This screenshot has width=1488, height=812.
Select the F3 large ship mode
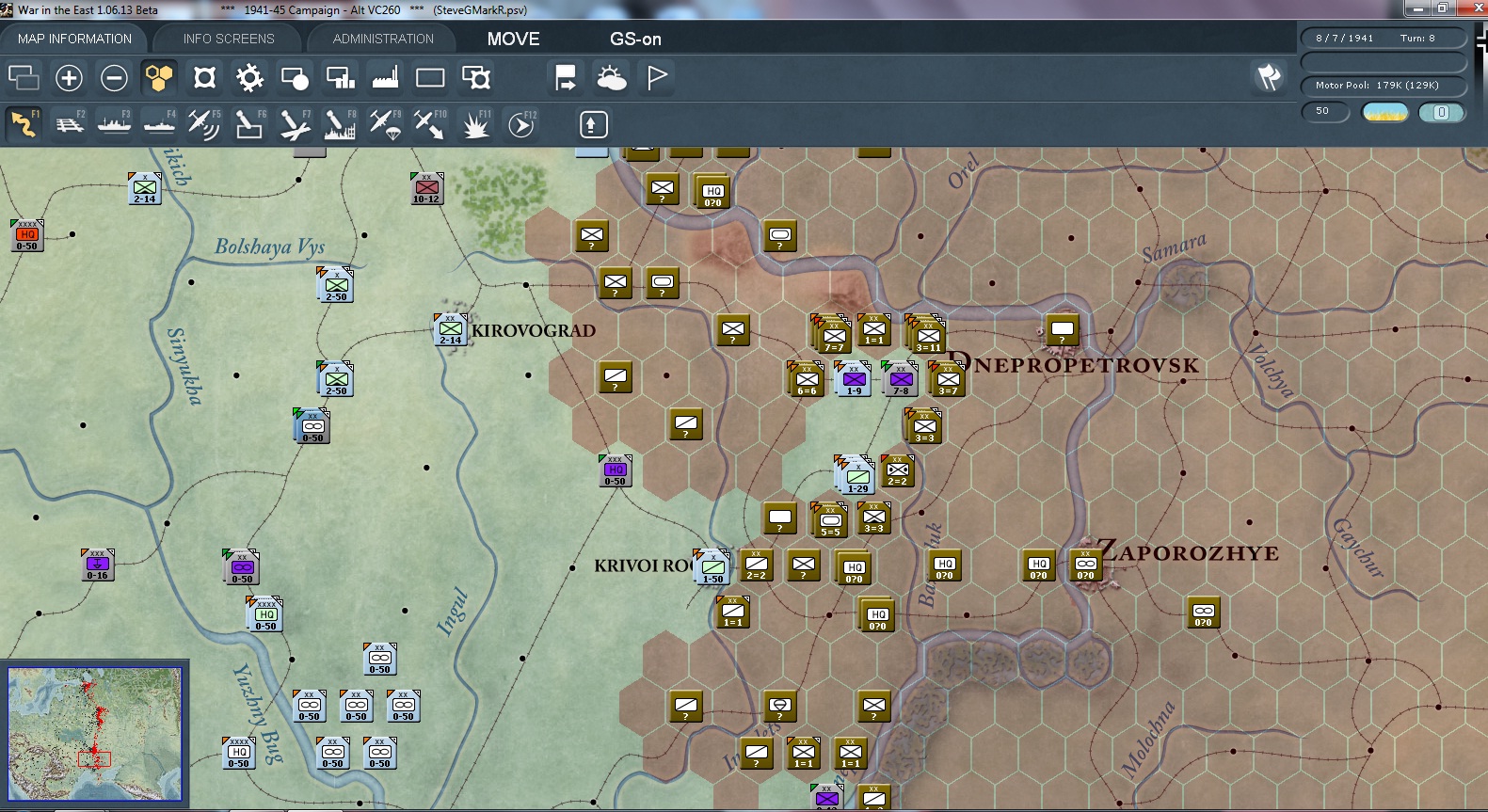coord(114,124)
